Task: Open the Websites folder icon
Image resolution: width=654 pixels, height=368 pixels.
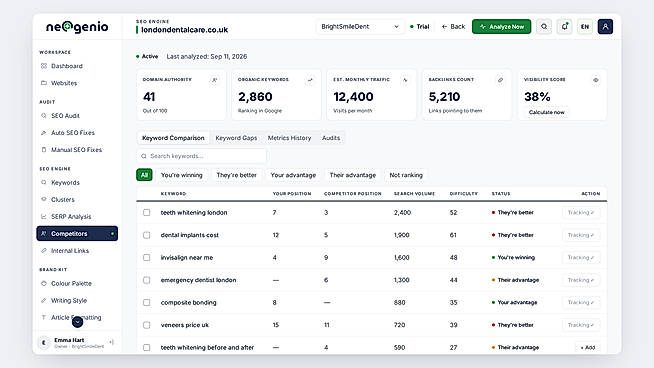Action: [x=44, y=83]
